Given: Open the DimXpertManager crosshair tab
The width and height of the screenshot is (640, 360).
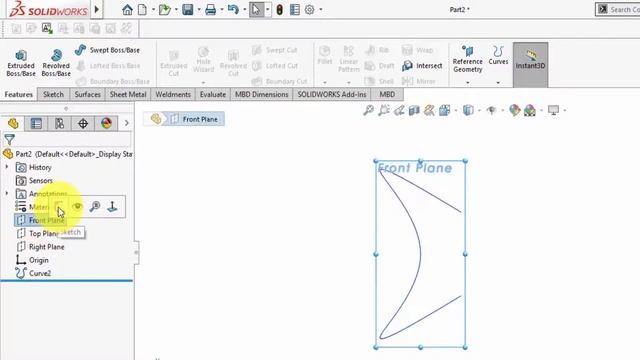Looking at the screenshot, I should [83, 123].
